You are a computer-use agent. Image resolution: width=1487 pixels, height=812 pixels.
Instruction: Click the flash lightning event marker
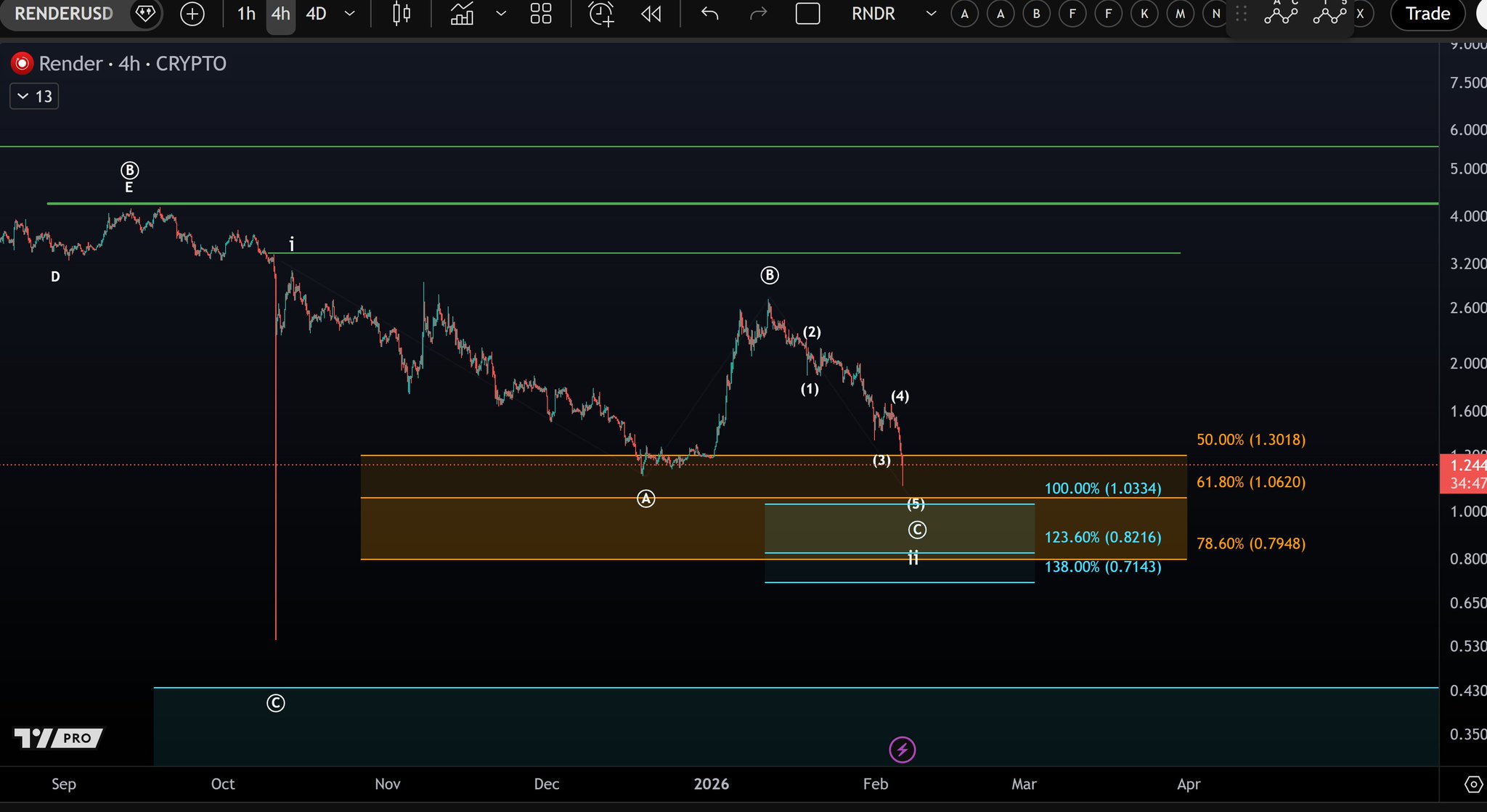[x=902, y=750]
